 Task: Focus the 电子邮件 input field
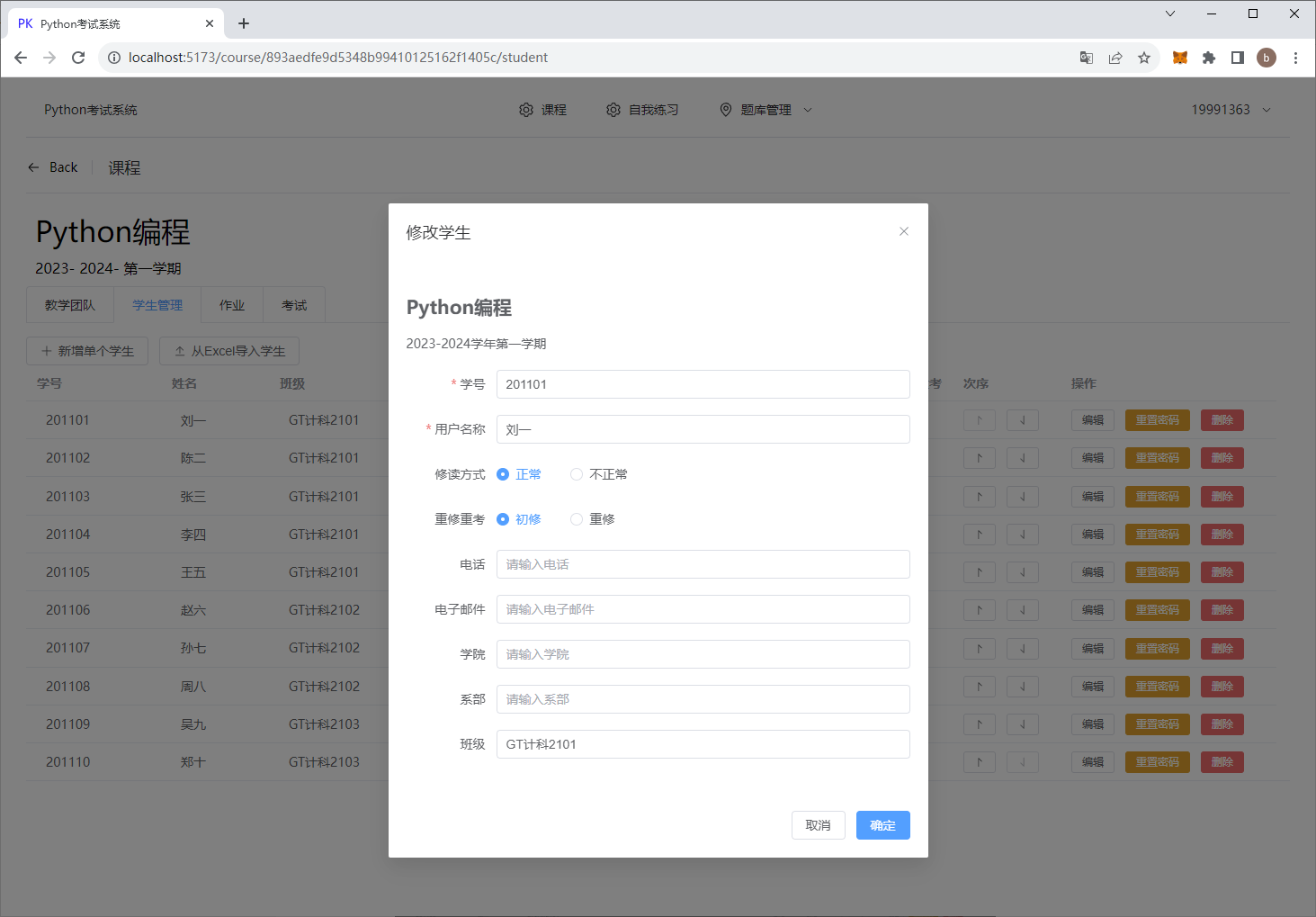point(703,609)
